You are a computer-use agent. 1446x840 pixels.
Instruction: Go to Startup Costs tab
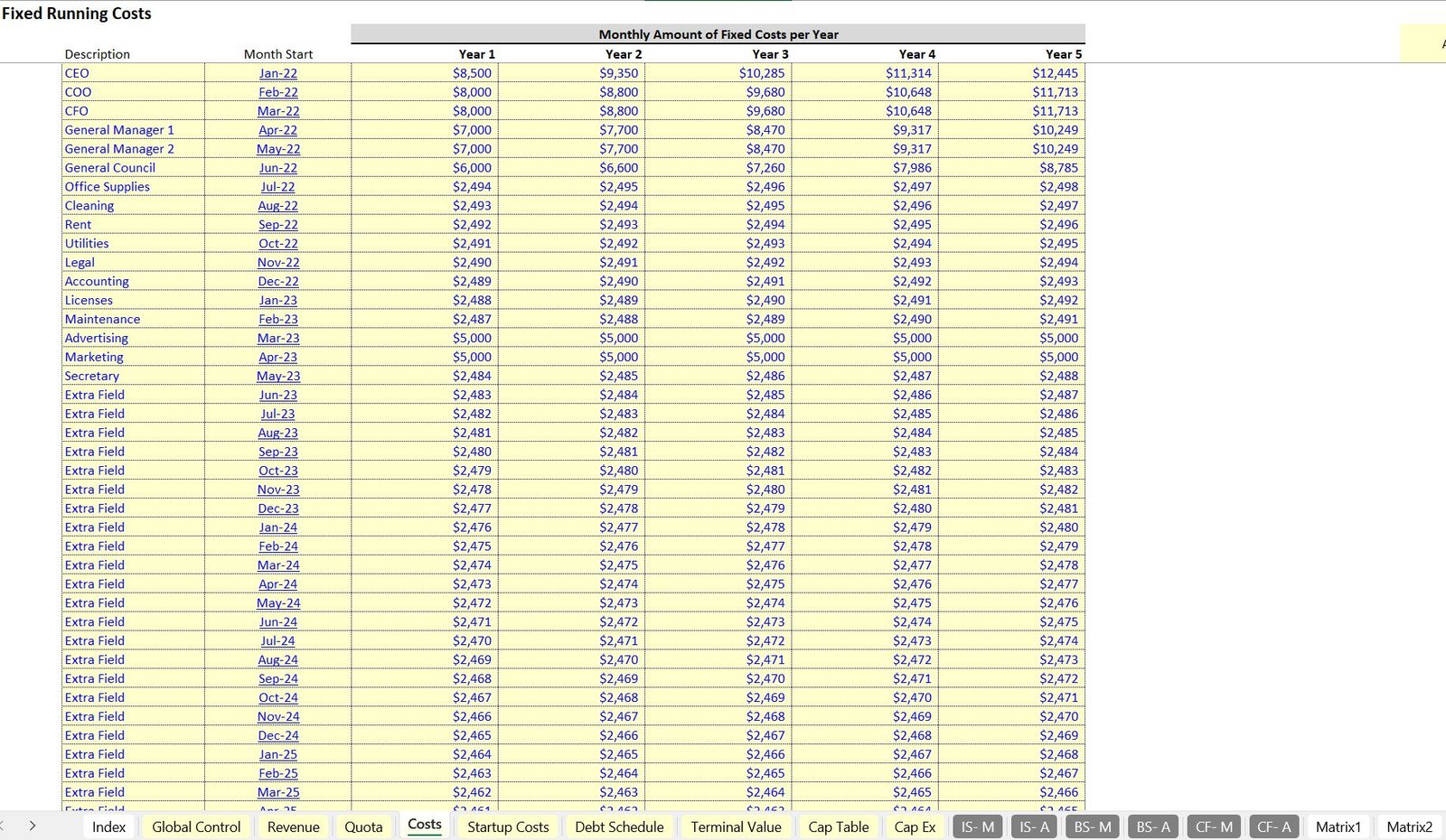pyautogui.click(x=508, y=826)
